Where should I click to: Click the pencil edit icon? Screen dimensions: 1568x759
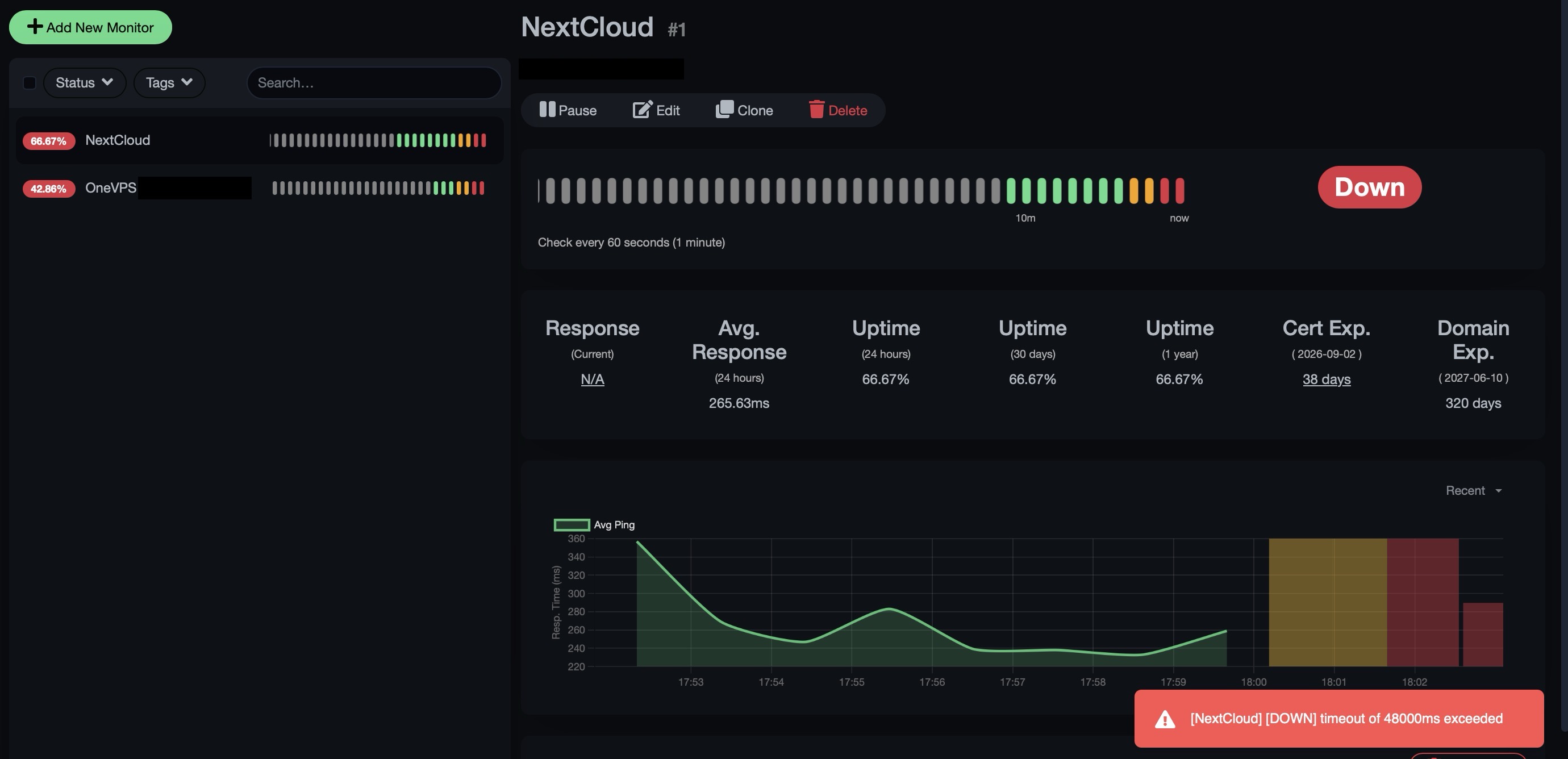tap(643, 110)
